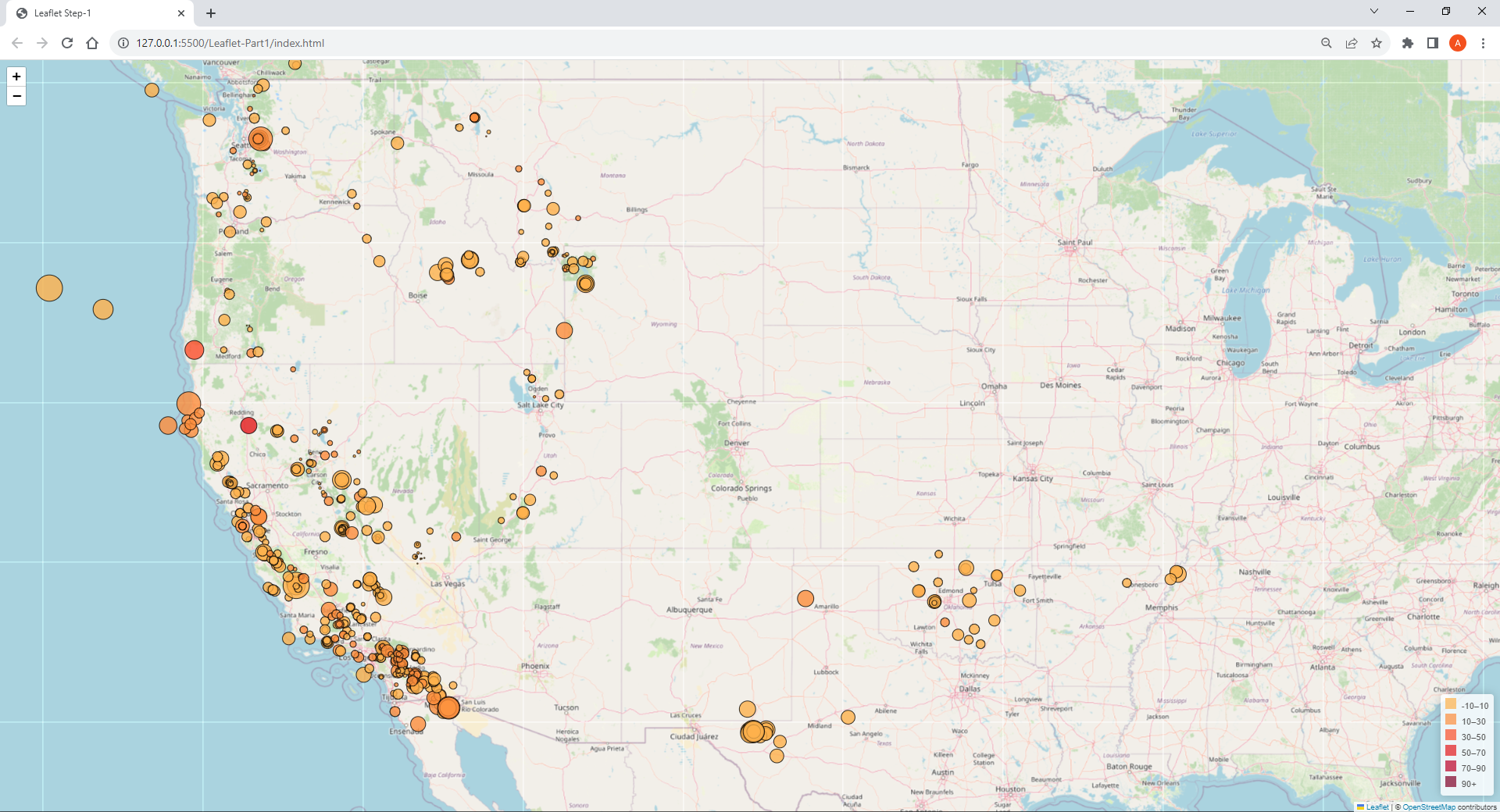Bookmark this page with star icon
The height and width of the screenshot is (812, 1500).
[x=1377, y=43]
